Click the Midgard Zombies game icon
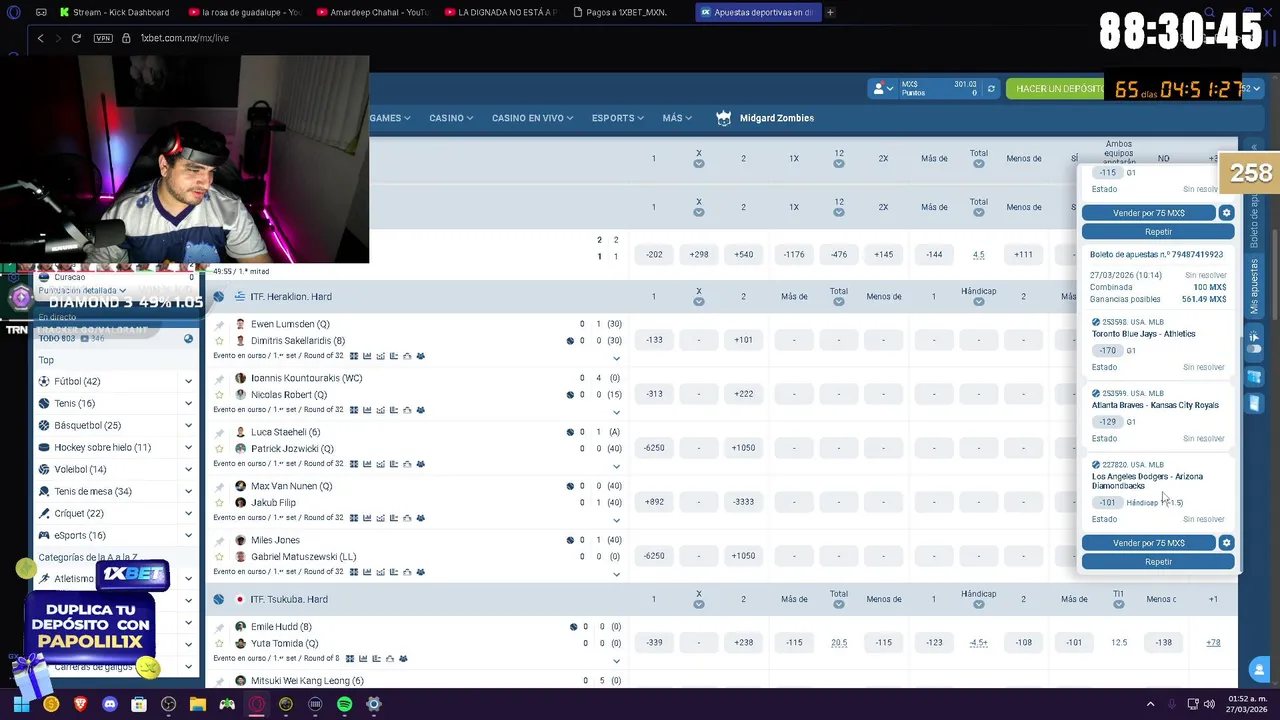The width and height of the screenshot is (1280, 720). tap(724, 118)
